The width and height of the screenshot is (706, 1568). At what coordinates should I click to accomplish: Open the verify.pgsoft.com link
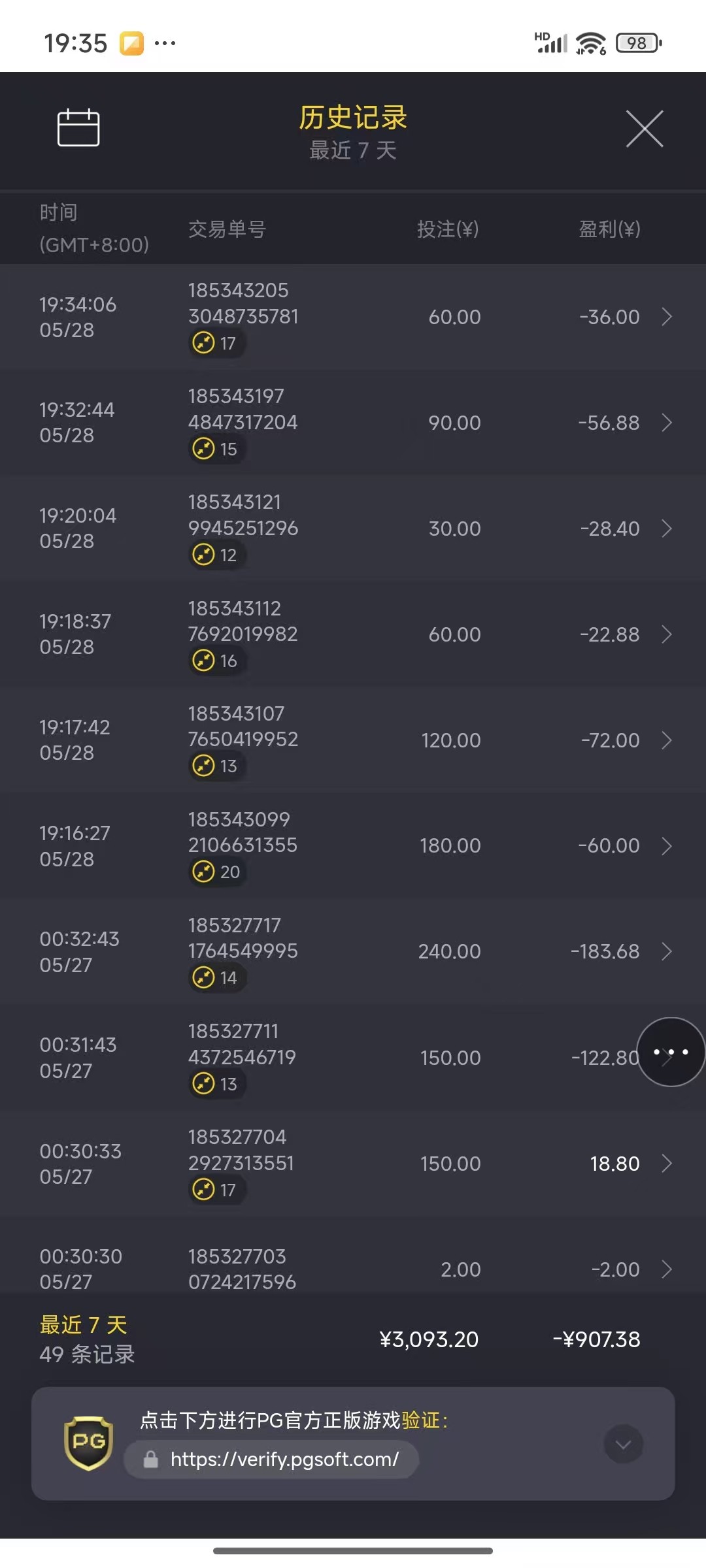pyautogui.click(x=284, y=1459)
